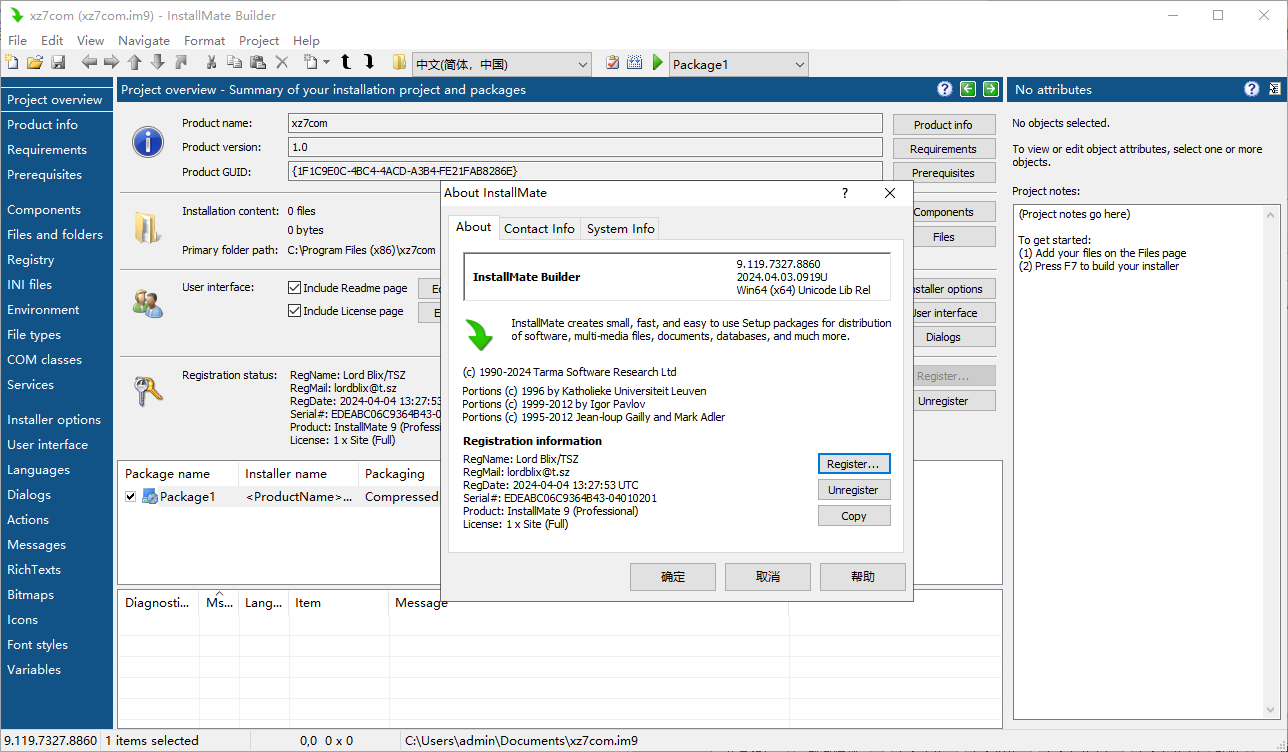Image resolution: width=1288 pixels, height=752 pixels.
Task: Click the Unregister button on overview page
Action: [943, 400]
